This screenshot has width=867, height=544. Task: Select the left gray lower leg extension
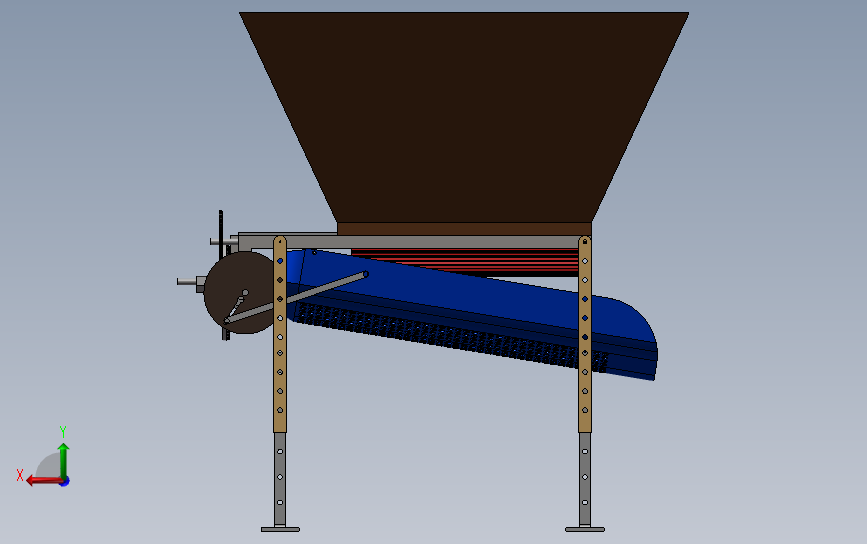[x=280, y=479]
